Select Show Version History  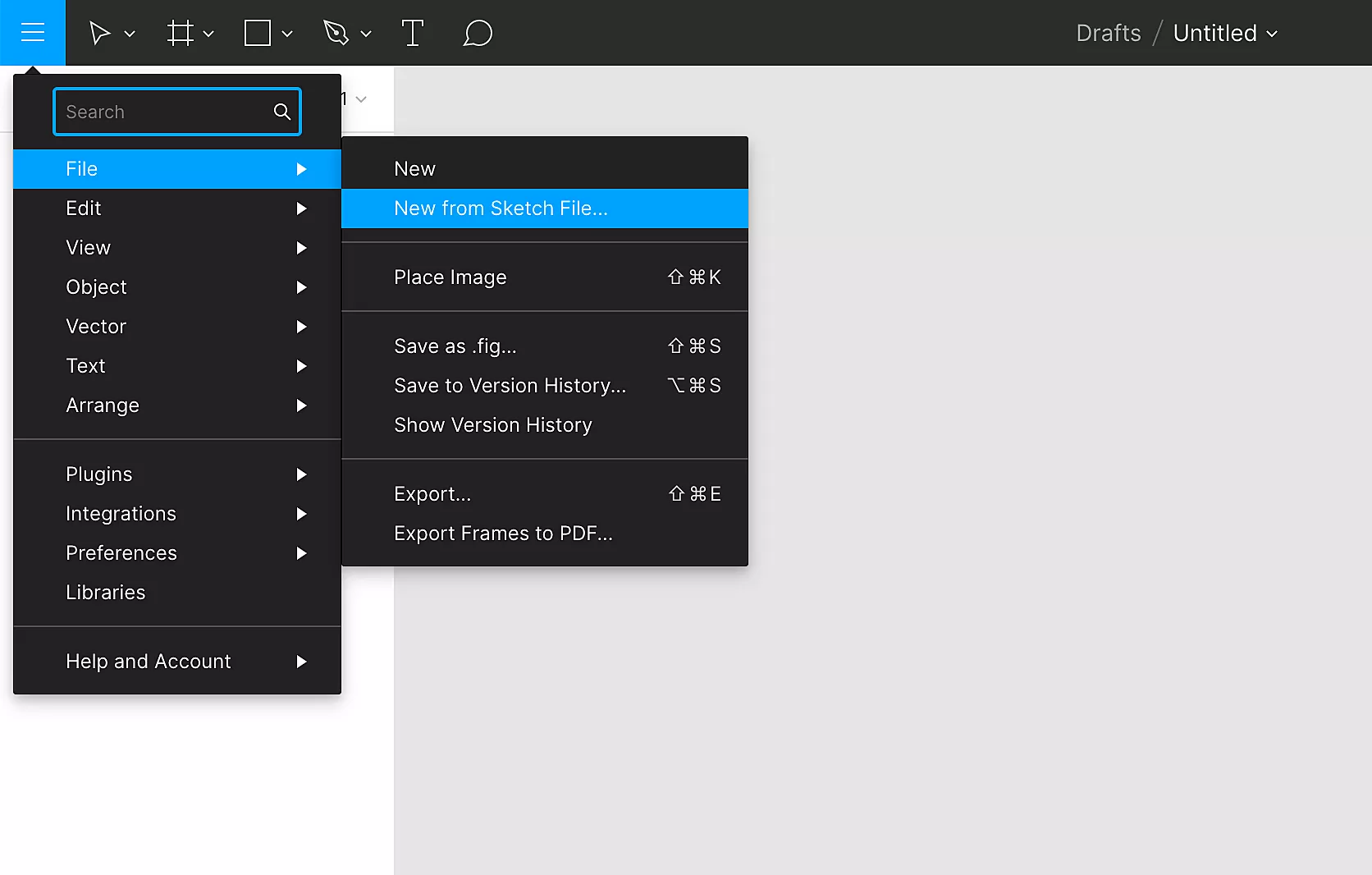point(492,425)
